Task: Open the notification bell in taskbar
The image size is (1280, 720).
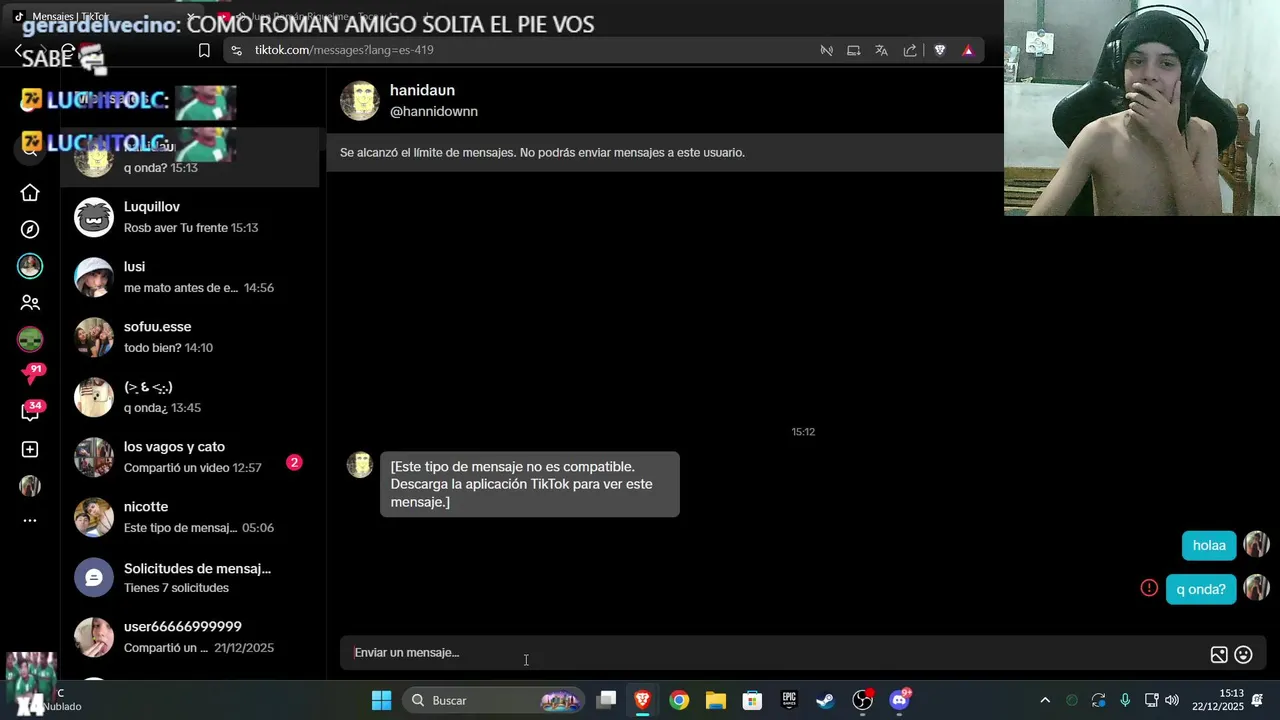Action: pos(1257,700)
